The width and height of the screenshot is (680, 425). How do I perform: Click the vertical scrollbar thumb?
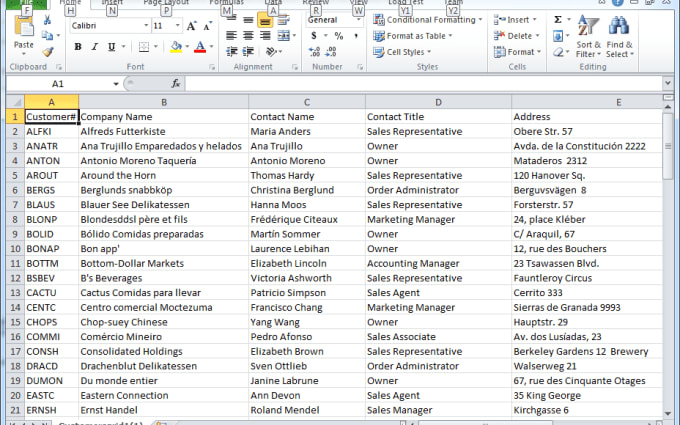point(668,145)
